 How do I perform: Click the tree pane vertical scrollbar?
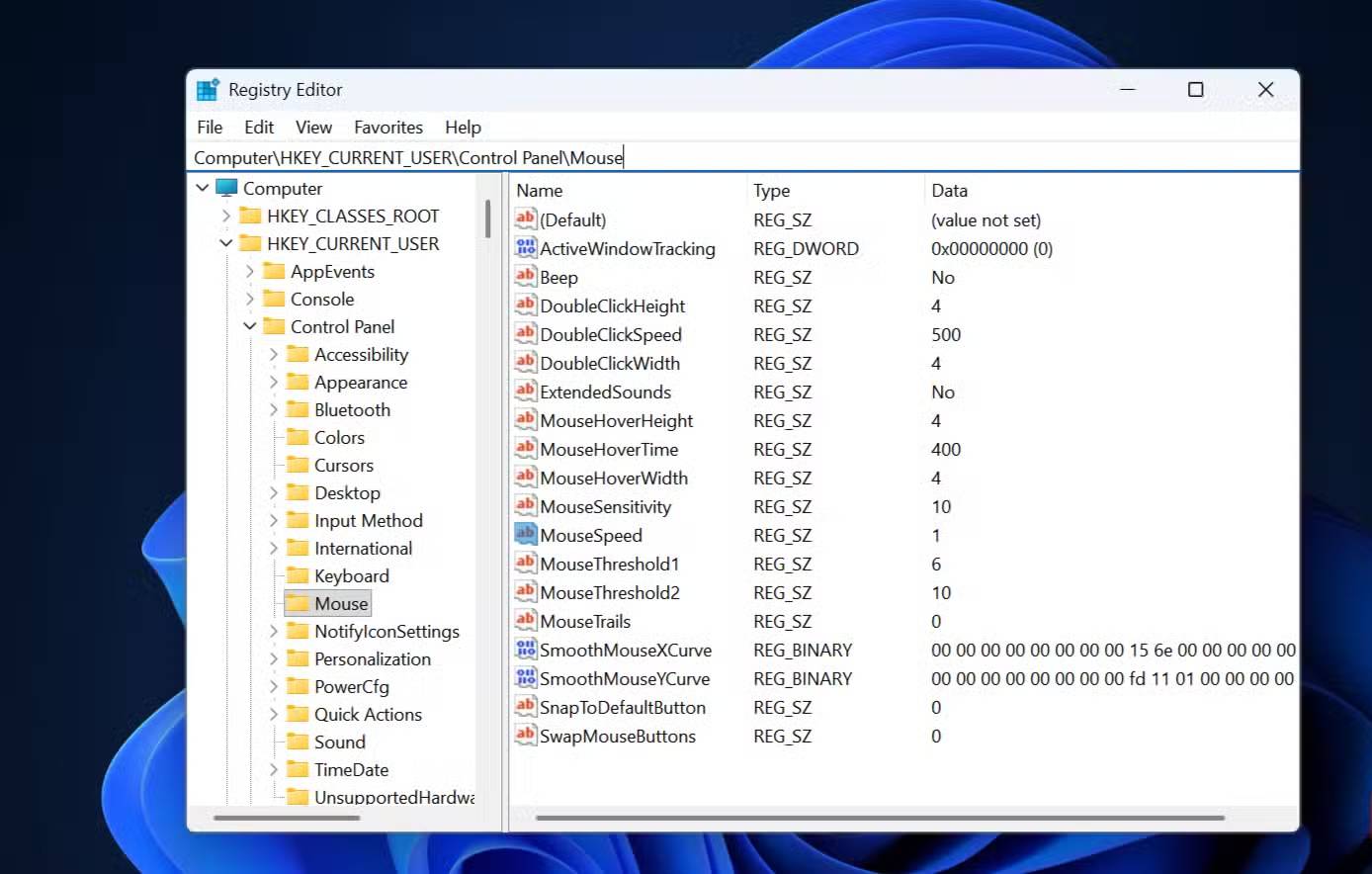(x=488, y=218)
